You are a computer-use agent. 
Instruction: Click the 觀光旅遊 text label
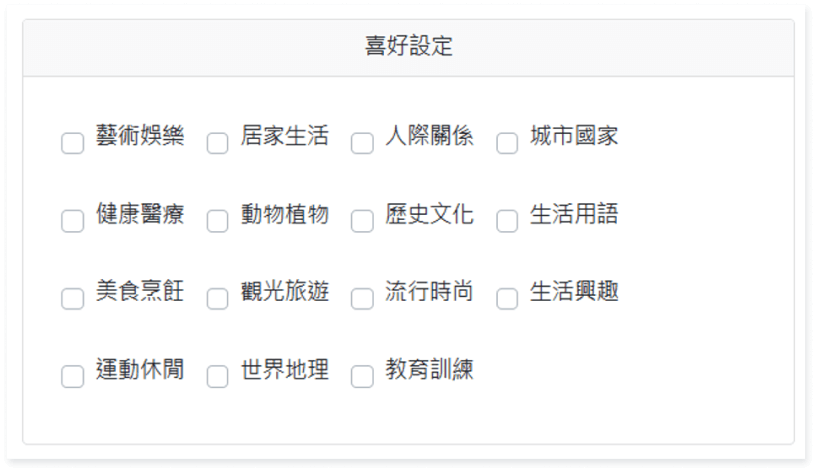pos(285,292)
